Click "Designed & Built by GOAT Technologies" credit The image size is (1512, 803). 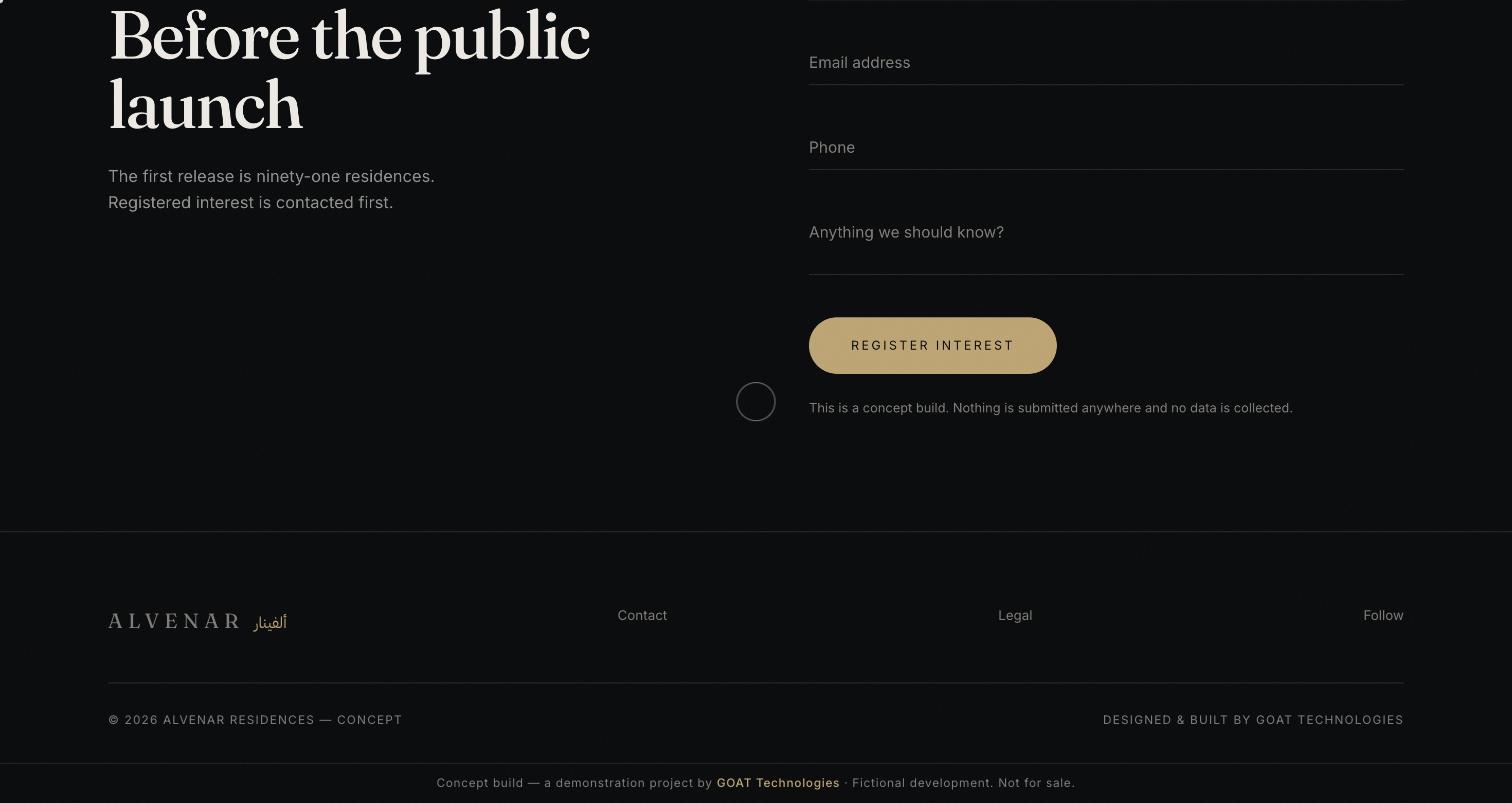[1253, 720]
